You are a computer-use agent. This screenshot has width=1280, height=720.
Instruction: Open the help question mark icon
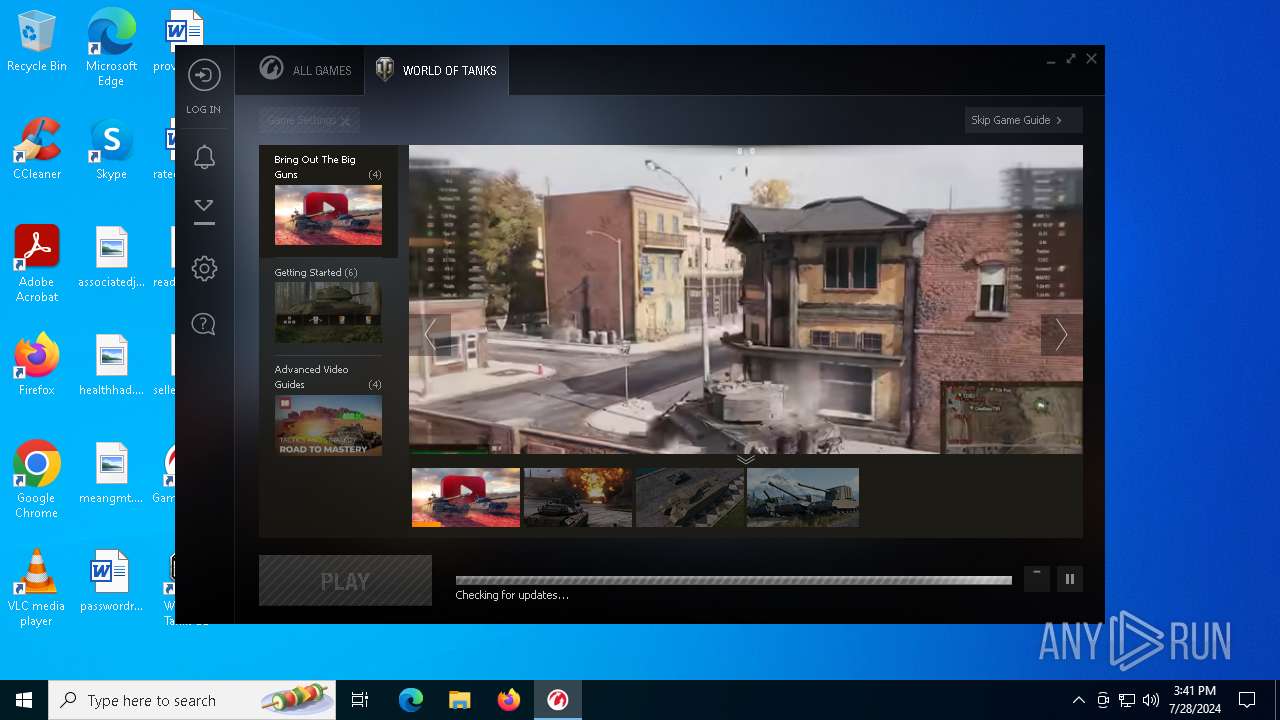tap(204, 324)
